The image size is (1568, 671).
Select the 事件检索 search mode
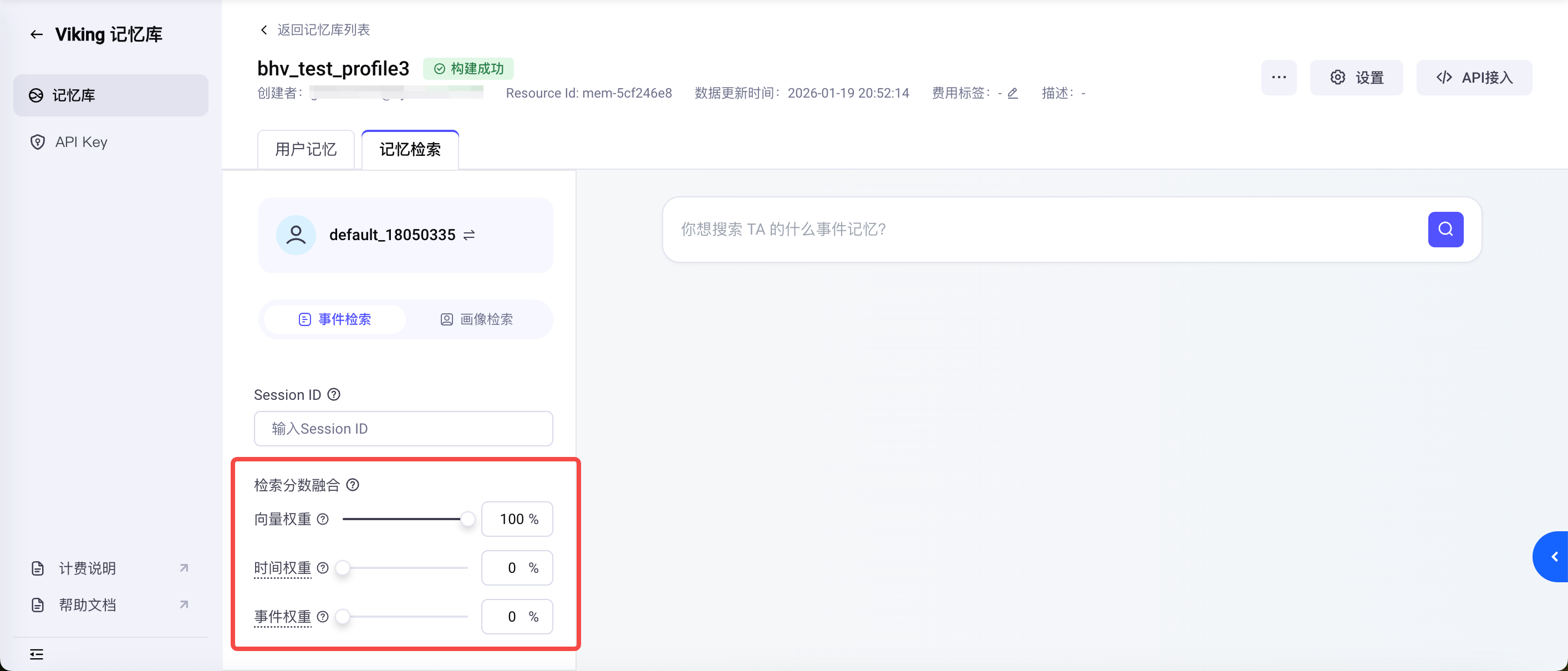tap(335, 319)
